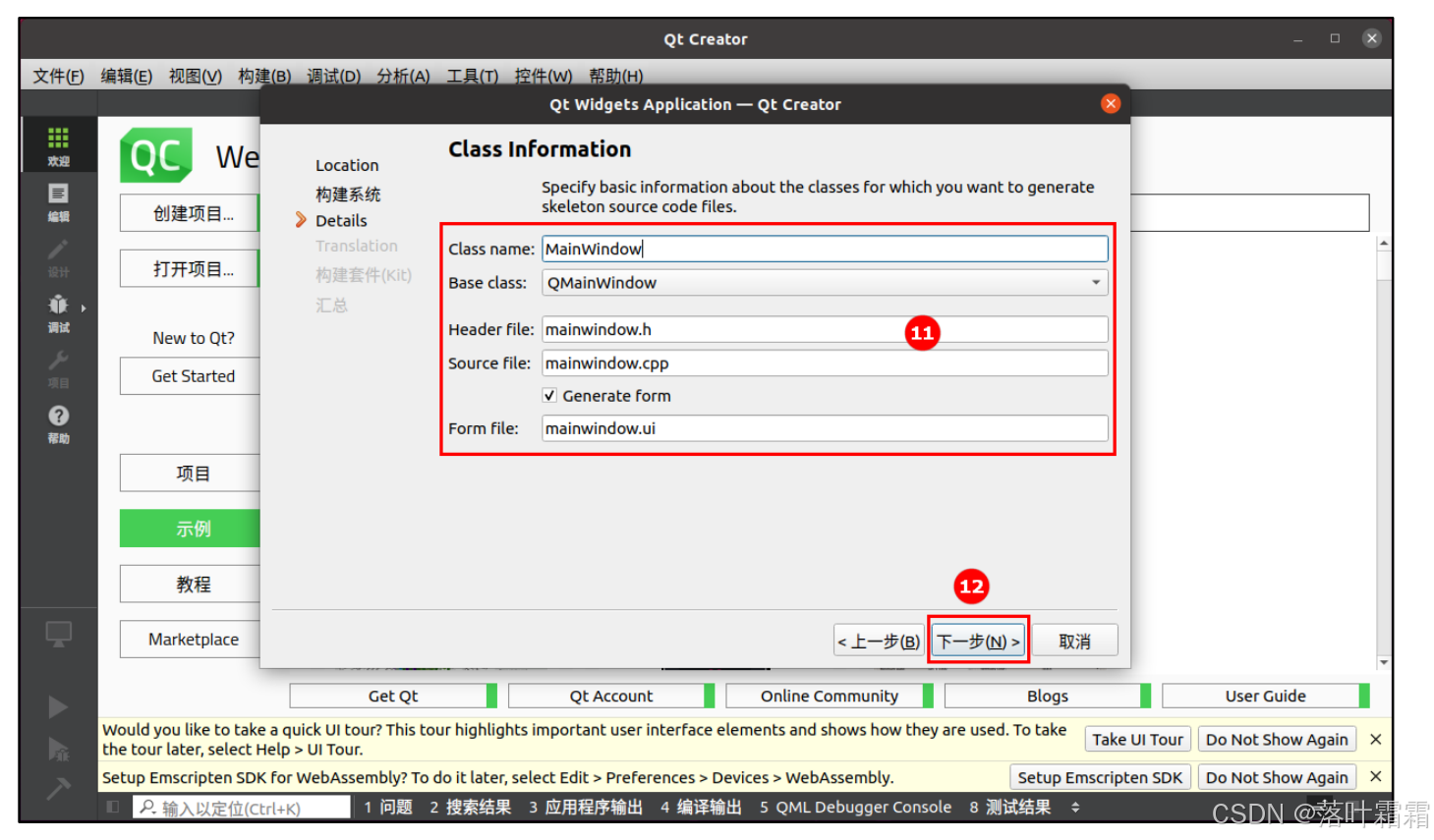Viewport: 1434px width, 840px height.
Task: Open the Blogs link
Action: pyautogui.click(x=1047, y=696)
